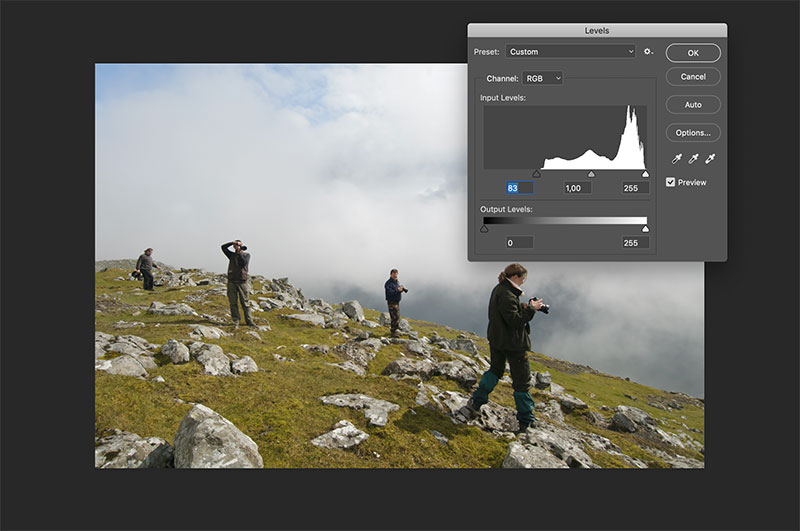Click OK to apply levels
Image resolution: width=800 pixels, height=531 pixels.
[x=693, y=52]
